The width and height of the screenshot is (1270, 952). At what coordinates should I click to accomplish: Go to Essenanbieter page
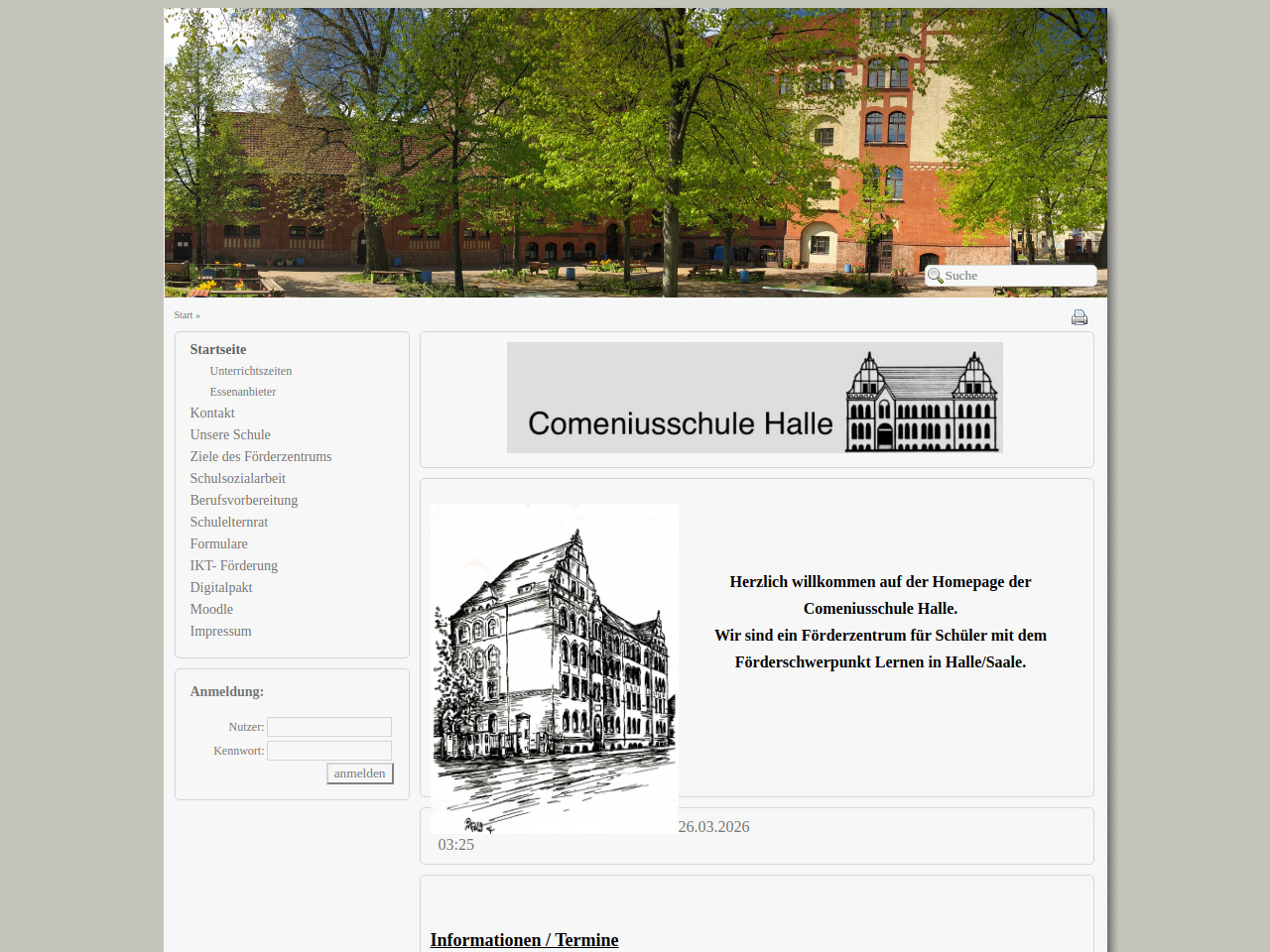click(243, 392)
